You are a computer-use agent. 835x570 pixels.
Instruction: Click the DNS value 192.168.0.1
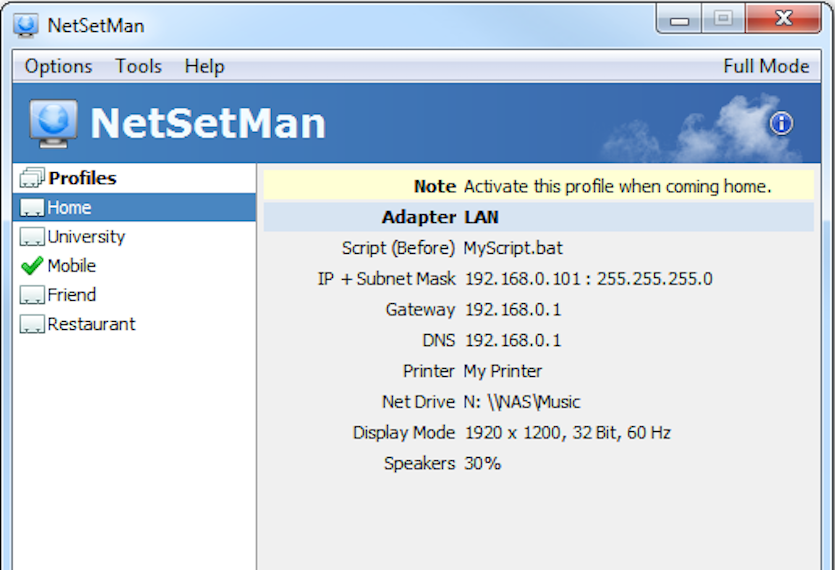(x=513, y=340)
